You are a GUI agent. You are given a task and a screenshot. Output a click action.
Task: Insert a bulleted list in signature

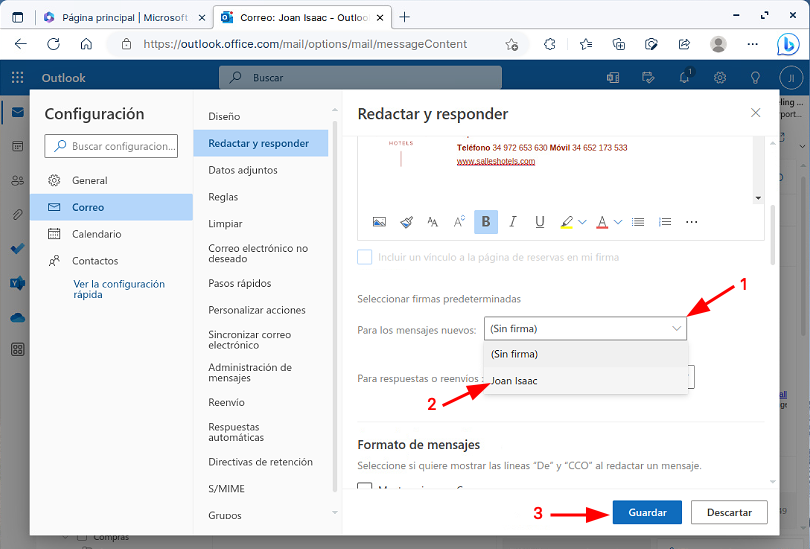coord(638,222)
